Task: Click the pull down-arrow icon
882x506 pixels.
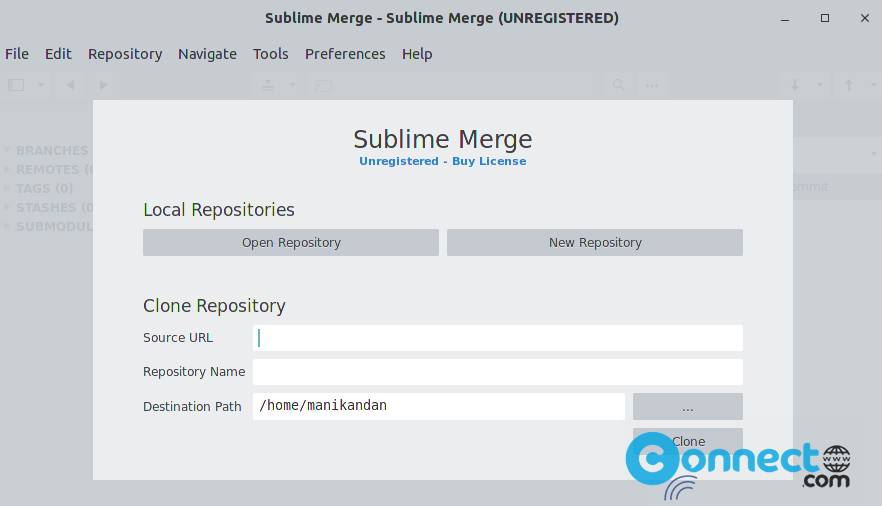Action: [795, 85]
